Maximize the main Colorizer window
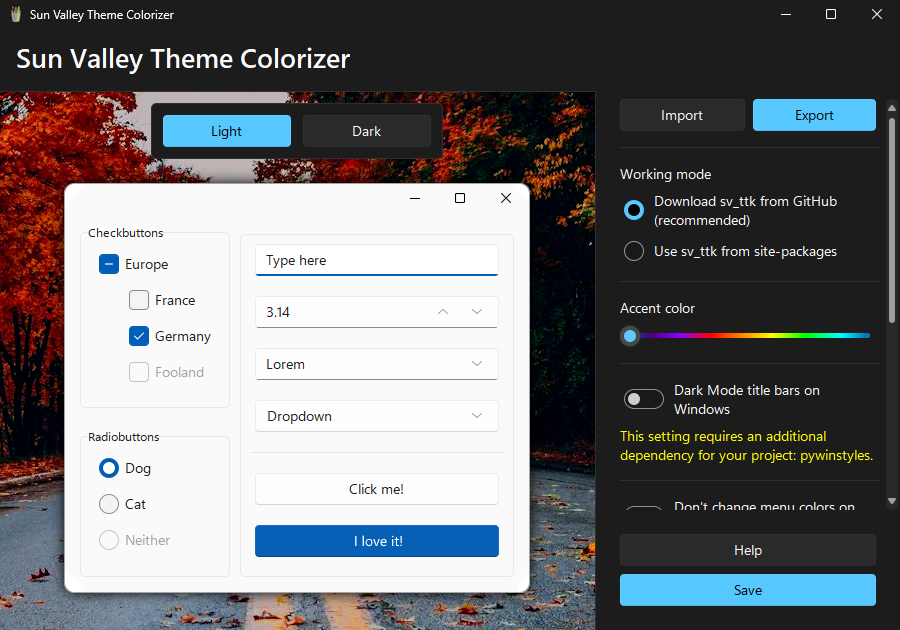 tap(831, 15)
